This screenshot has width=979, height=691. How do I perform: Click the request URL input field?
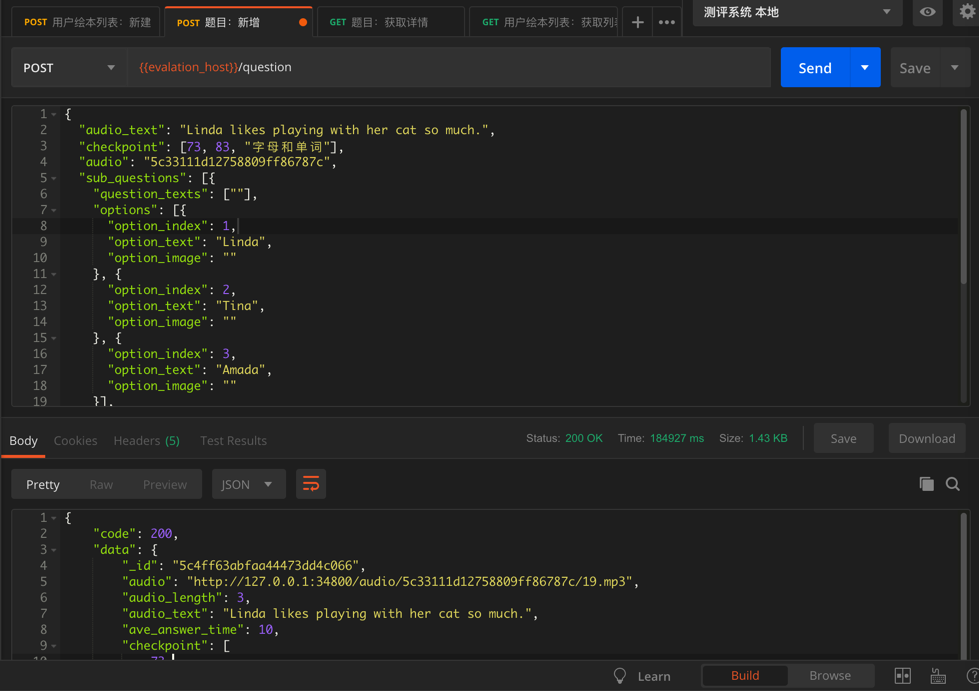click(x=450, y=67)
